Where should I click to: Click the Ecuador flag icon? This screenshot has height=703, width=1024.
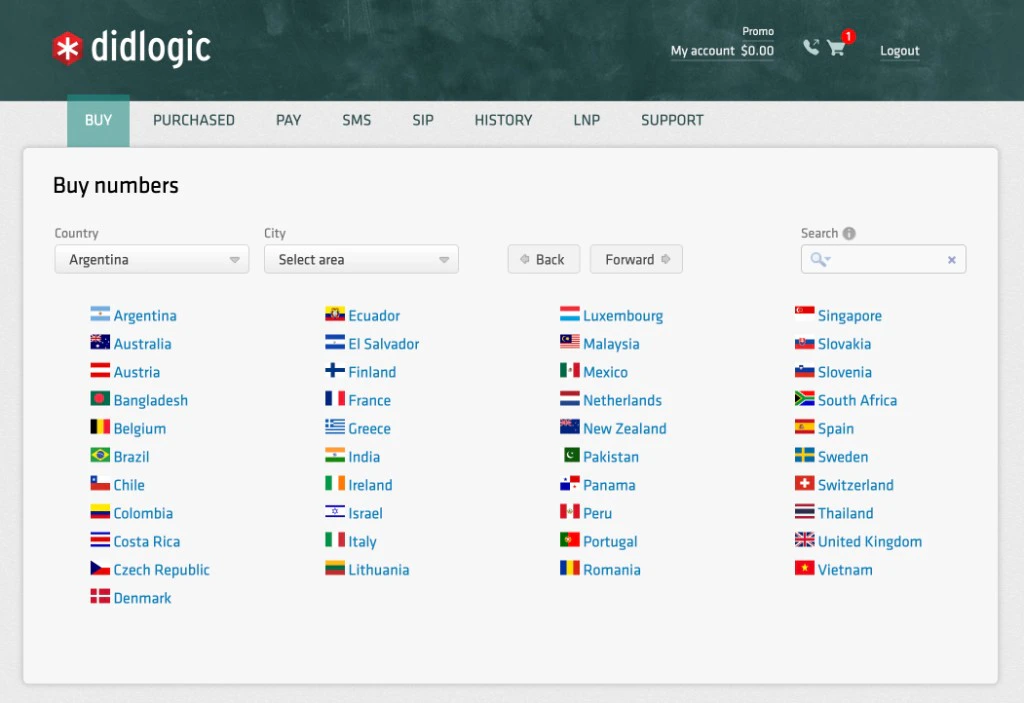click(335, 314)
